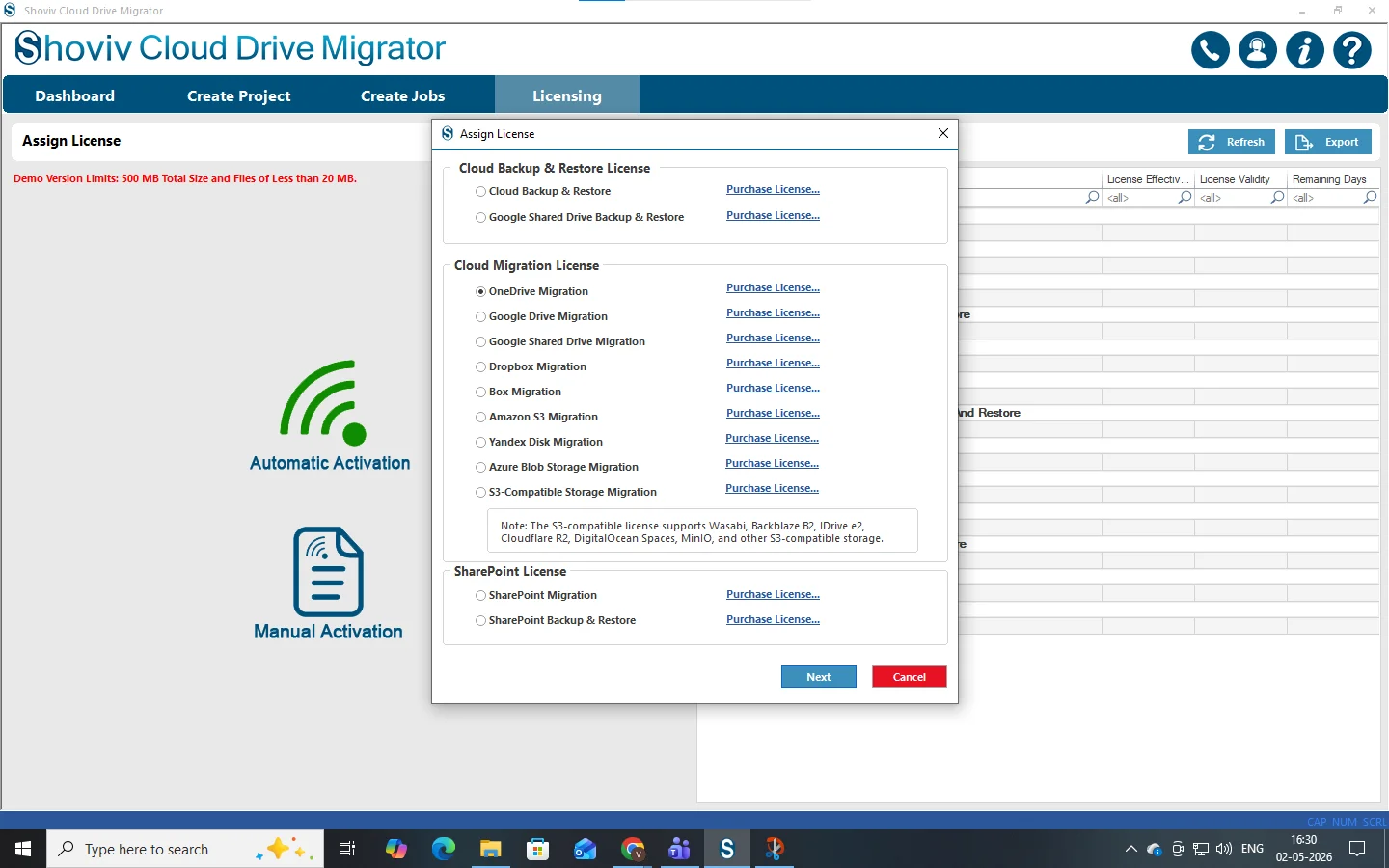1389x868 pixels.
Task: Click the Export button
Action: pos(1328,142)
